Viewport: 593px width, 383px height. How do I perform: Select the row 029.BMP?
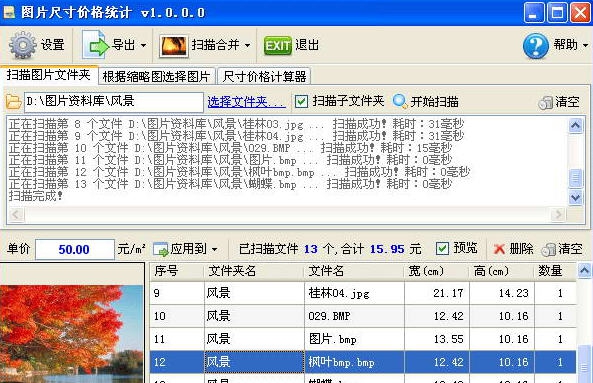pyautogui.click(x=363, y=316)
